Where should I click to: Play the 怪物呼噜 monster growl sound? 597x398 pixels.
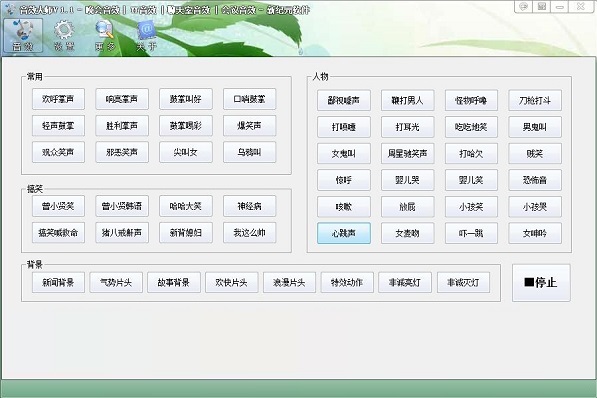471,101
